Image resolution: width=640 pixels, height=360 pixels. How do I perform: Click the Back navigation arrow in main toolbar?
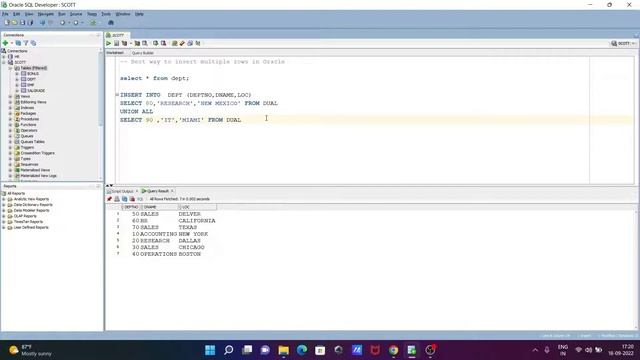coord(62,23)
